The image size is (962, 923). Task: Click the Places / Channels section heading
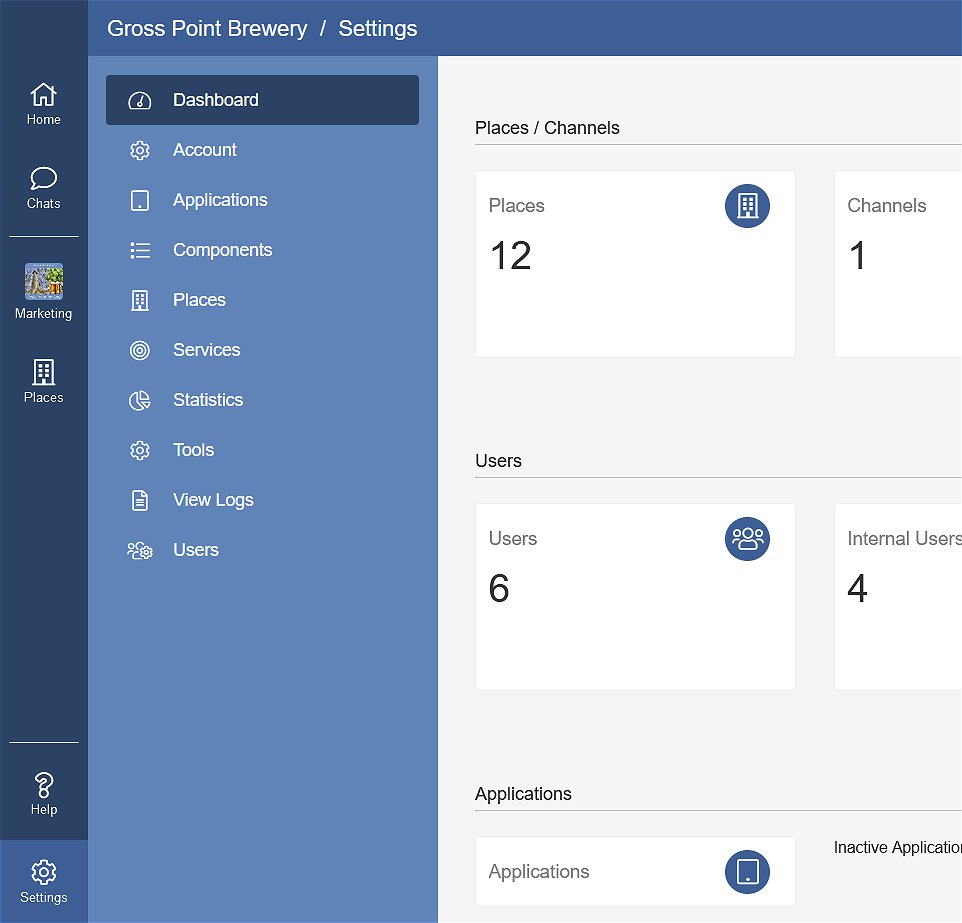click(547, 128)
